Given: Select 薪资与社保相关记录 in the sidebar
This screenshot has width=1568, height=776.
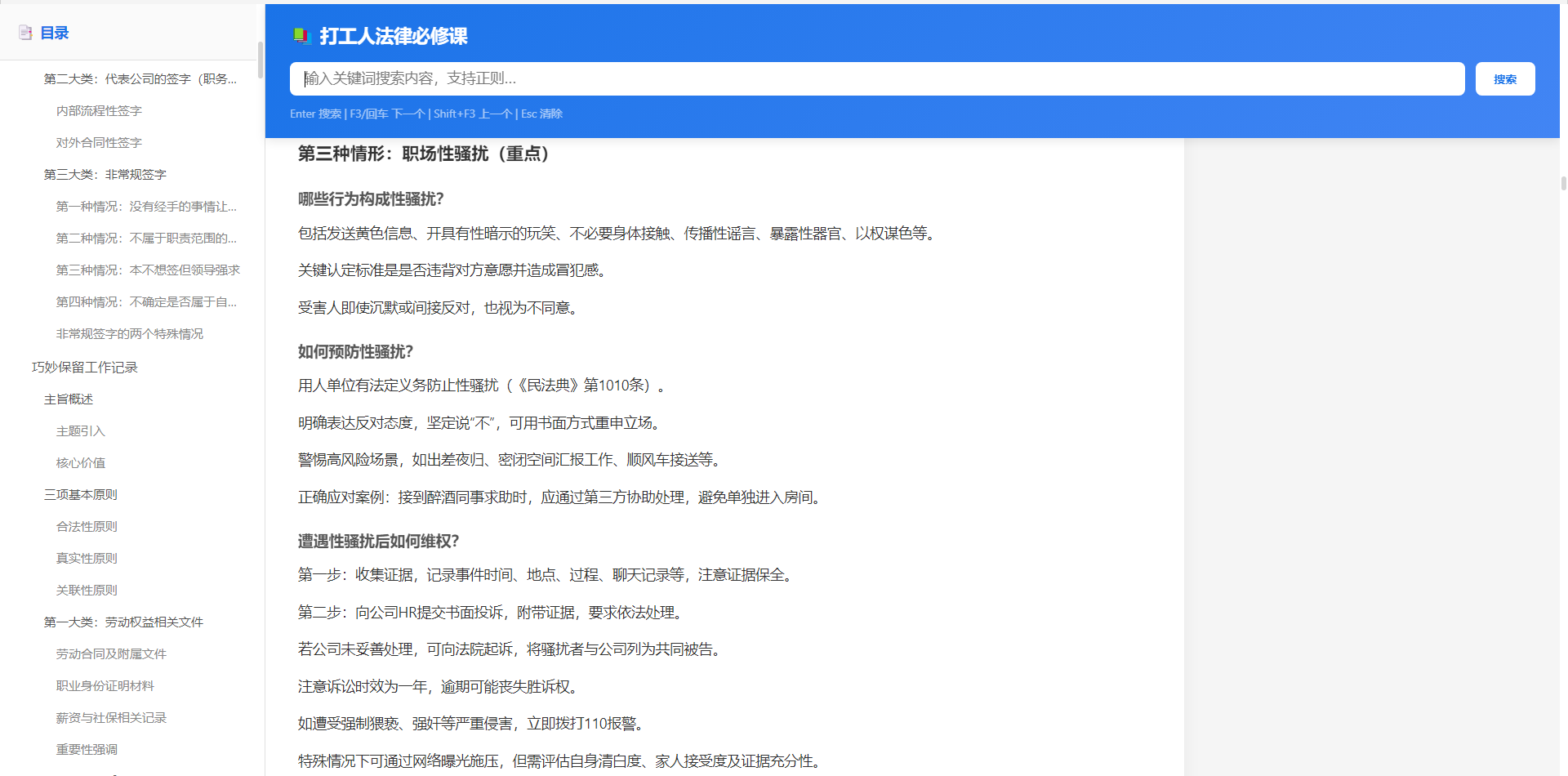Looking at the screenshot, I should pyautogui.click(x=111, y=718).
